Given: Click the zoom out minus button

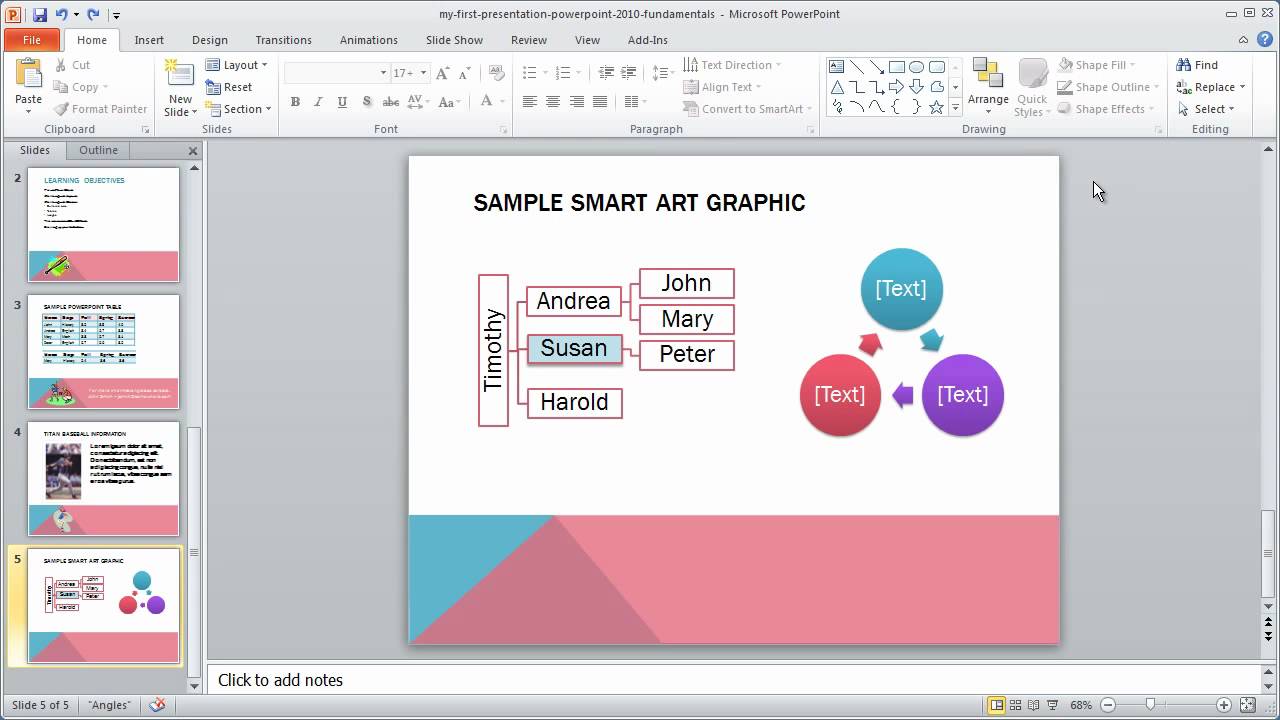Looking at the screenshot, I should [1108, 705].
